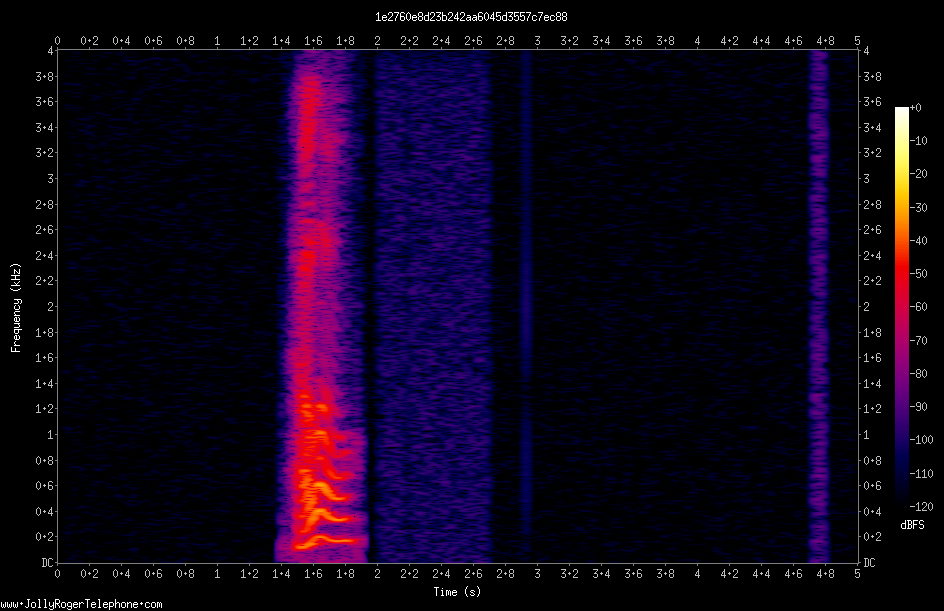Click the '4' tick on the left frequency axis
Image resolution: width=944 pixels, height=611 pixels.
point(50,51)
